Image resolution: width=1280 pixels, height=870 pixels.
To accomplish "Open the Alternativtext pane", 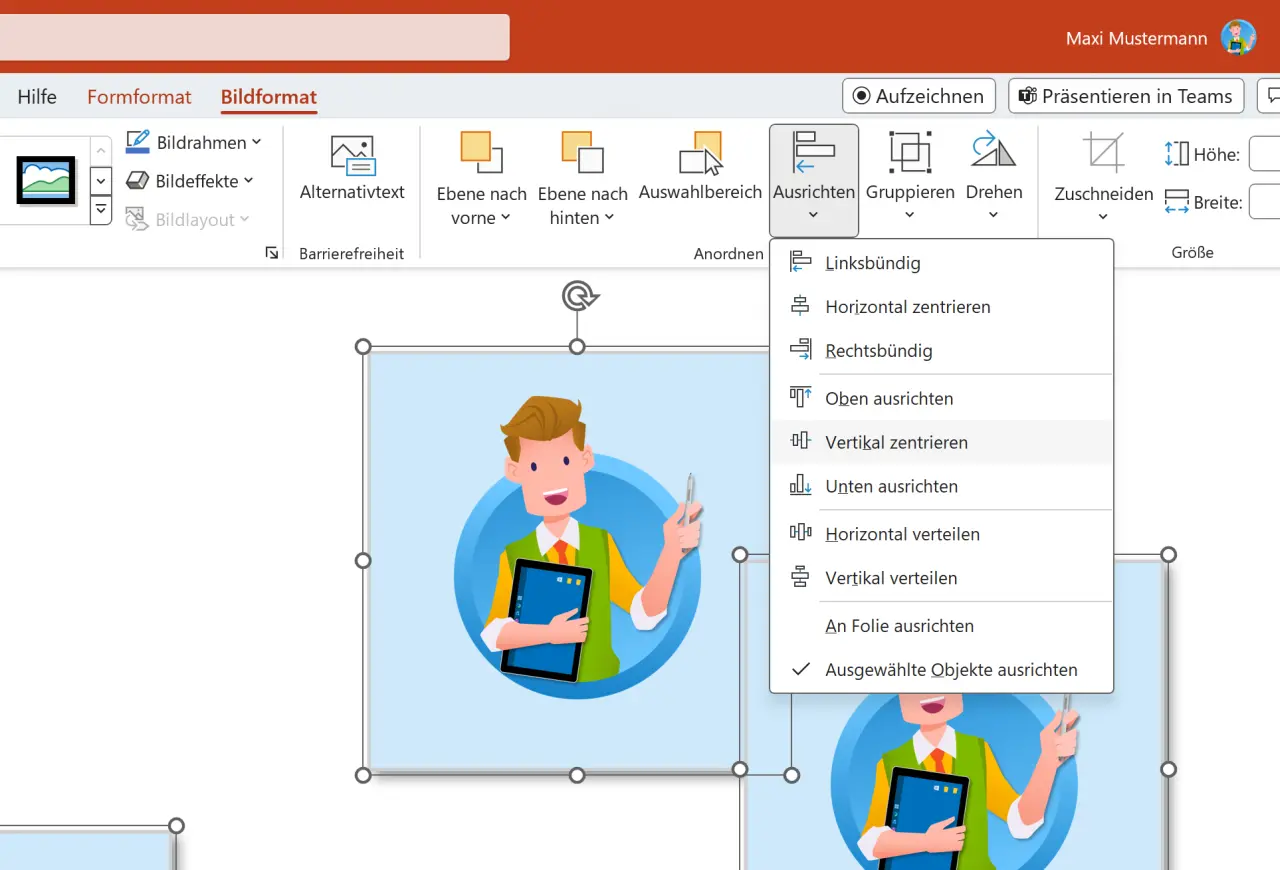I will (352, 160).
